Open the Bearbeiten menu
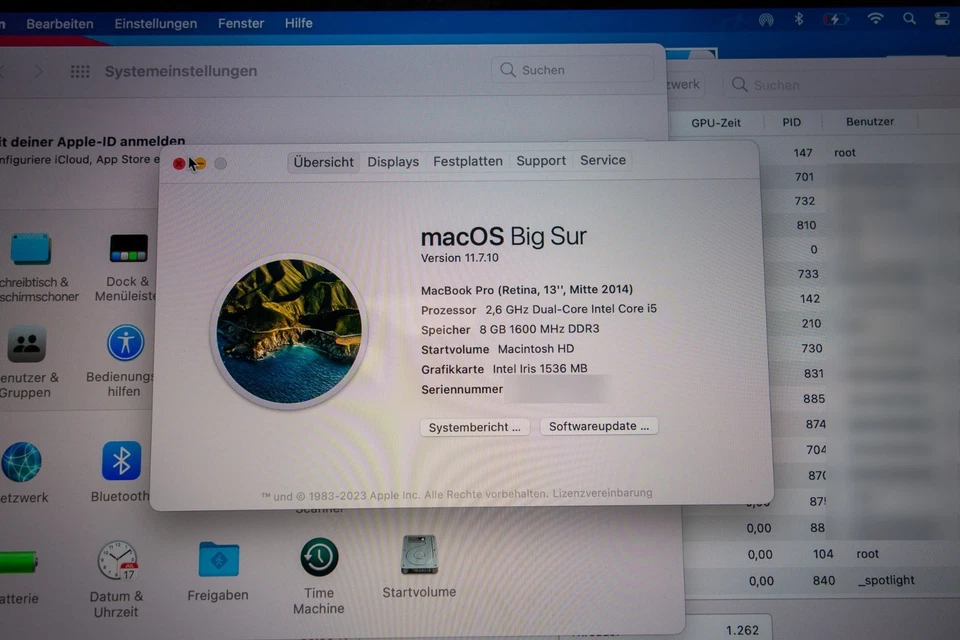This screenshot has width=960, height=640. point(60,24)
